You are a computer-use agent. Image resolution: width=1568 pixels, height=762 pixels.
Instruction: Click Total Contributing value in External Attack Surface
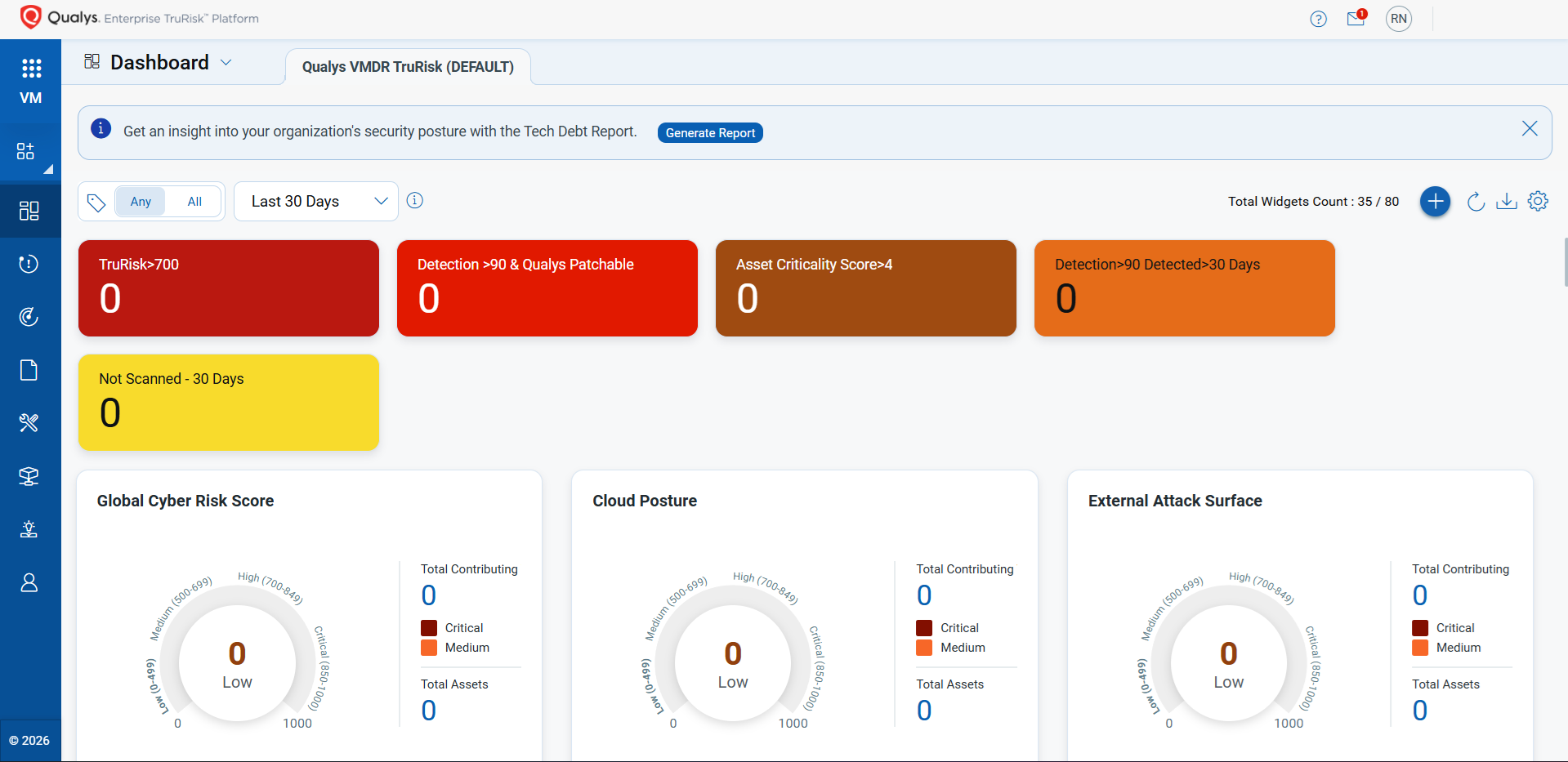1420,595
